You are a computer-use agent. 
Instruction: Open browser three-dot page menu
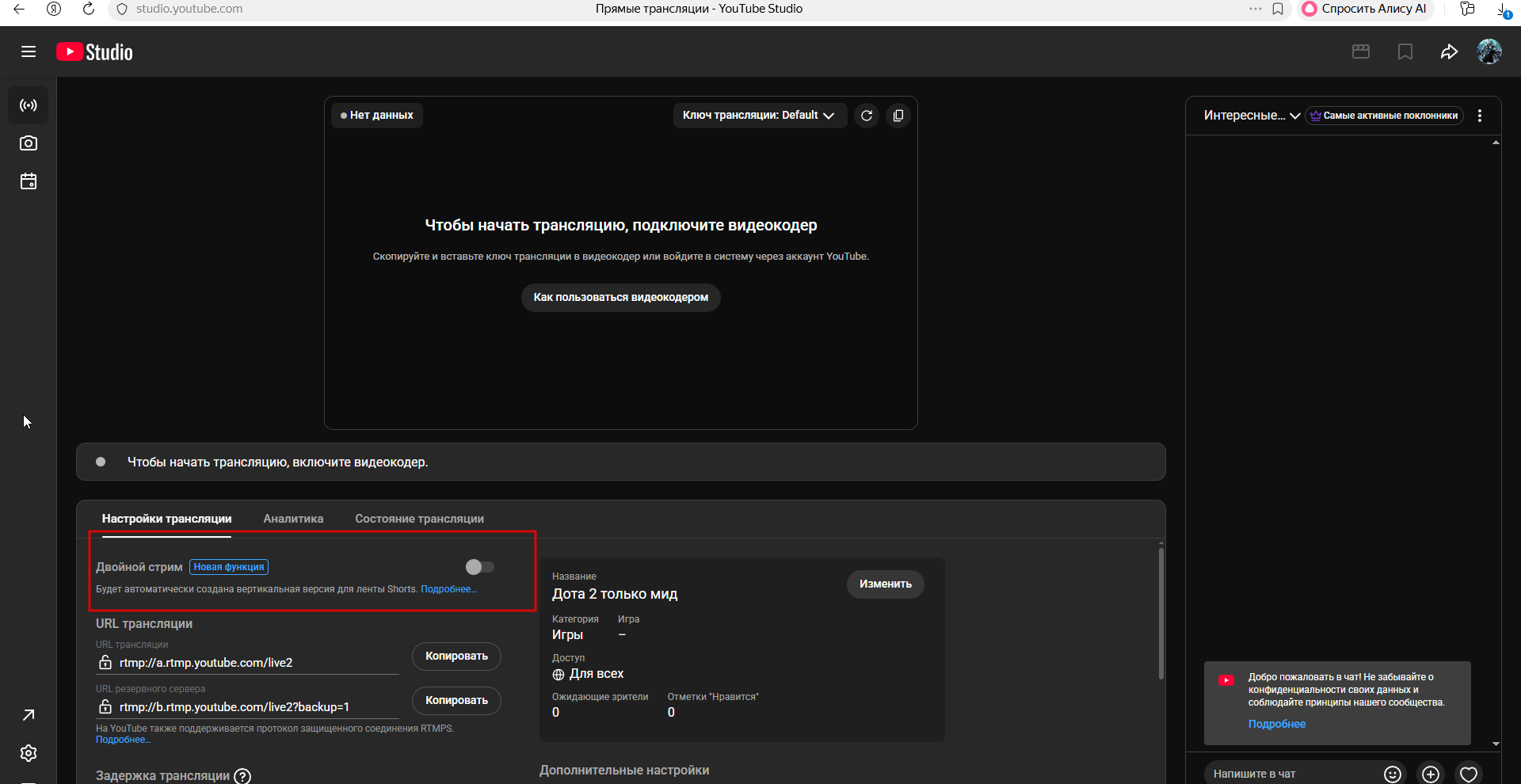click(x=1256, y=9)
